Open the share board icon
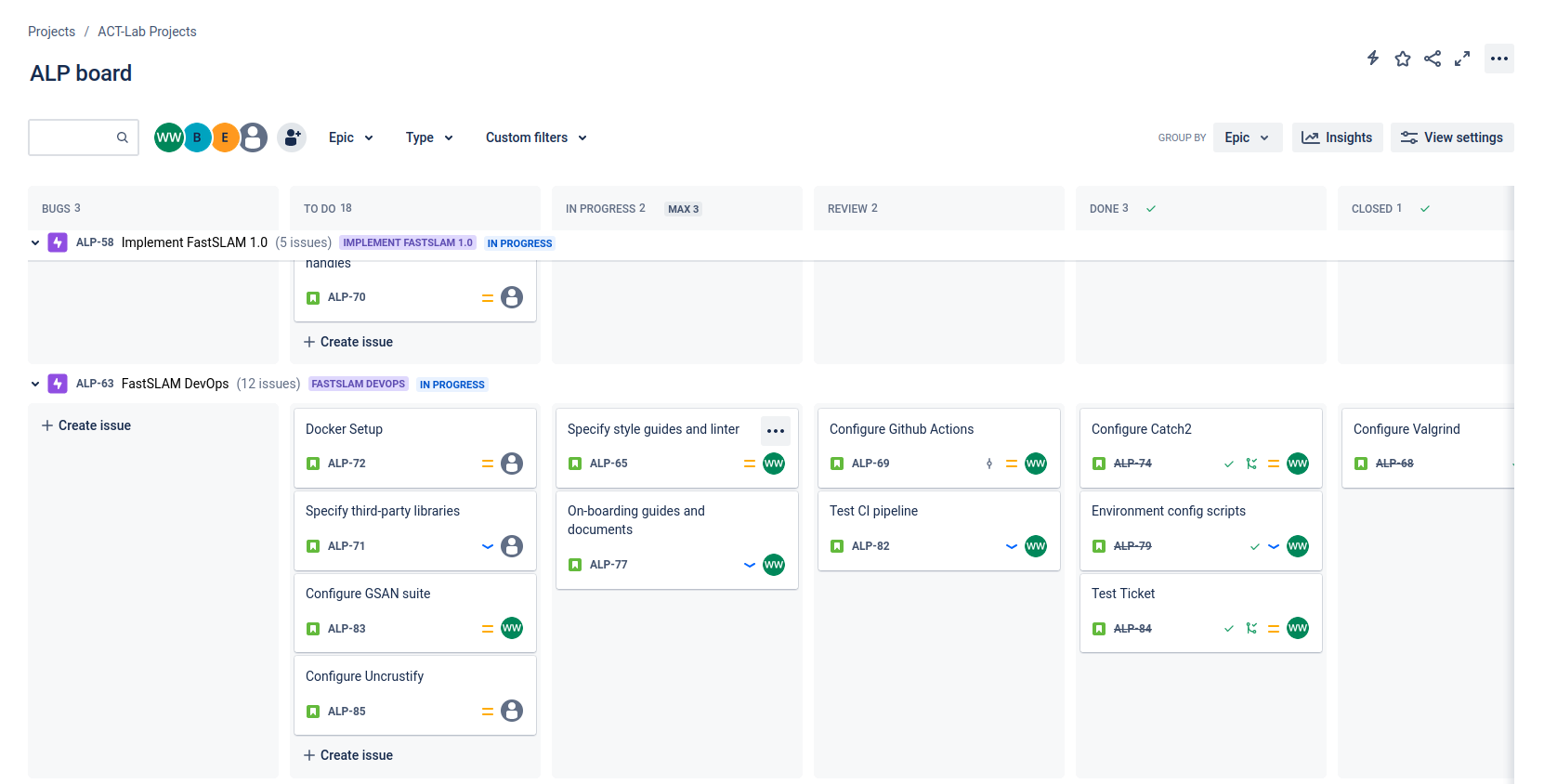 click(1433, 59)
